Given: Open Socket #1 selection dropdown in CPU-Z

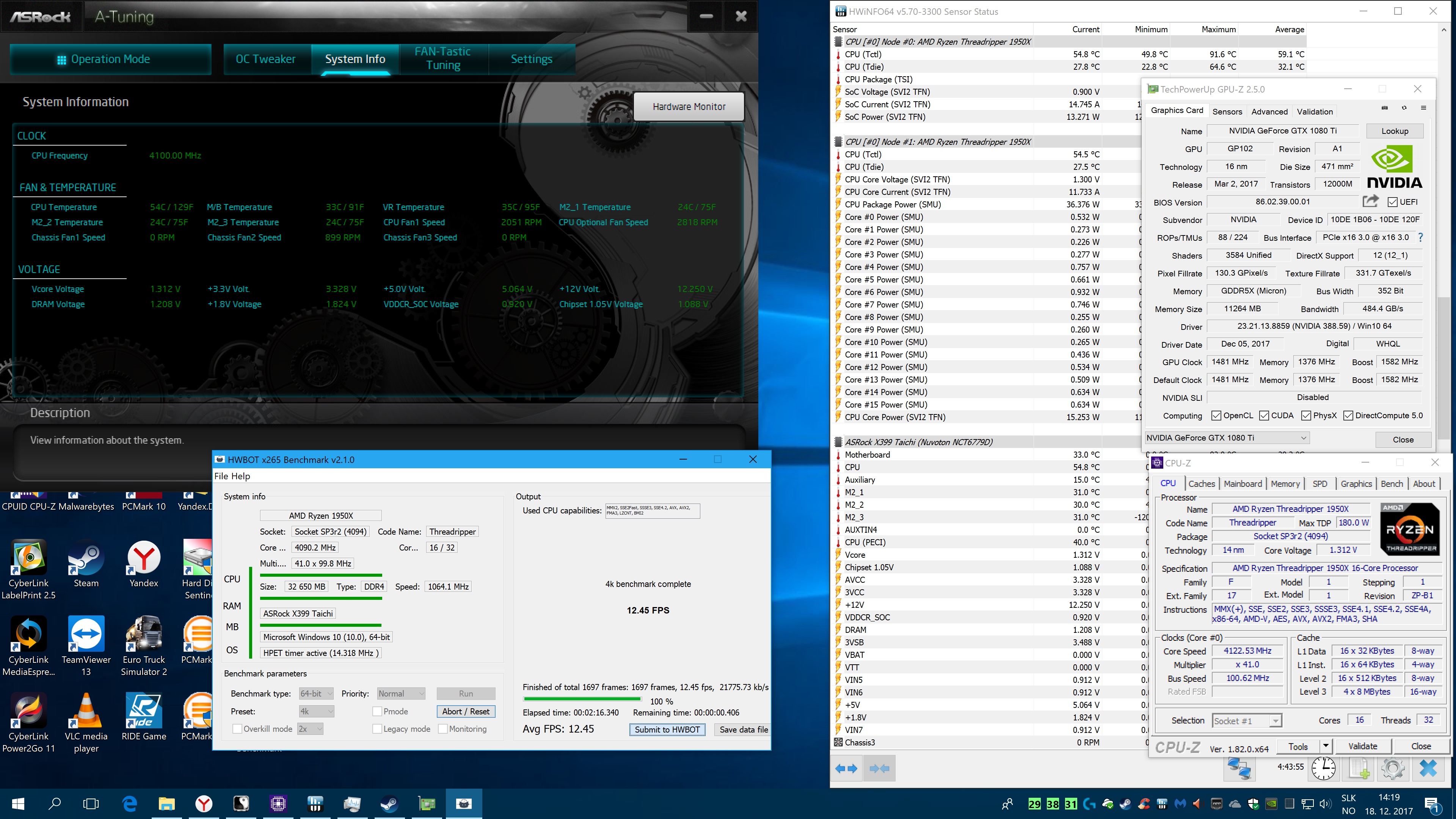Looking at the screenshot, I should point(1247,721).
